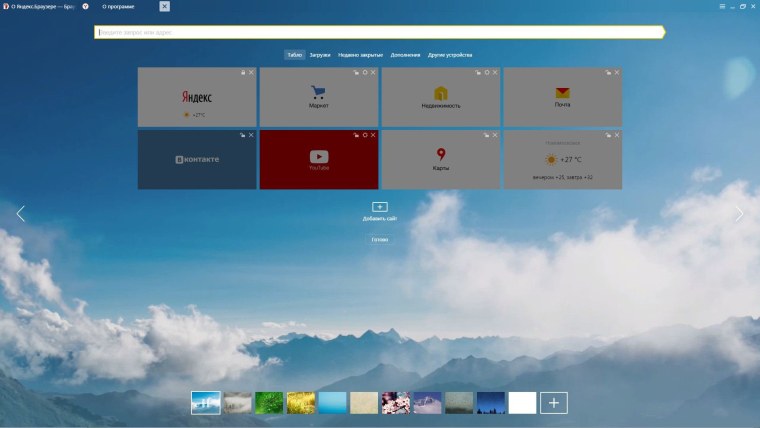Click the address search input field
Image resolution: width=760 pixels, height=428 pixels.
(380, 32)
